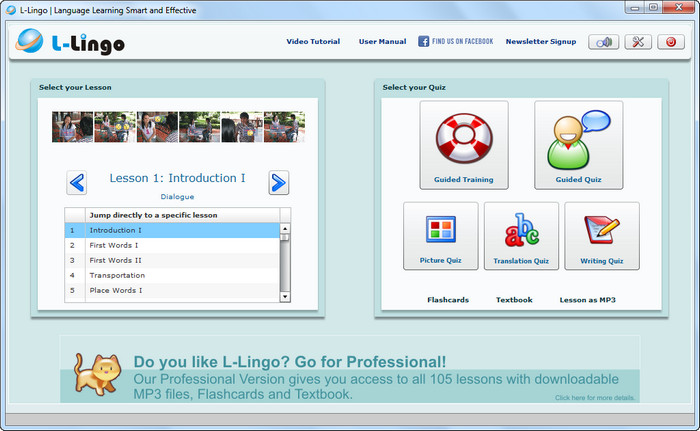Start the Picture Quiz
The width and height of the screenshot is (700, 431).
click(x=441, y=236)
